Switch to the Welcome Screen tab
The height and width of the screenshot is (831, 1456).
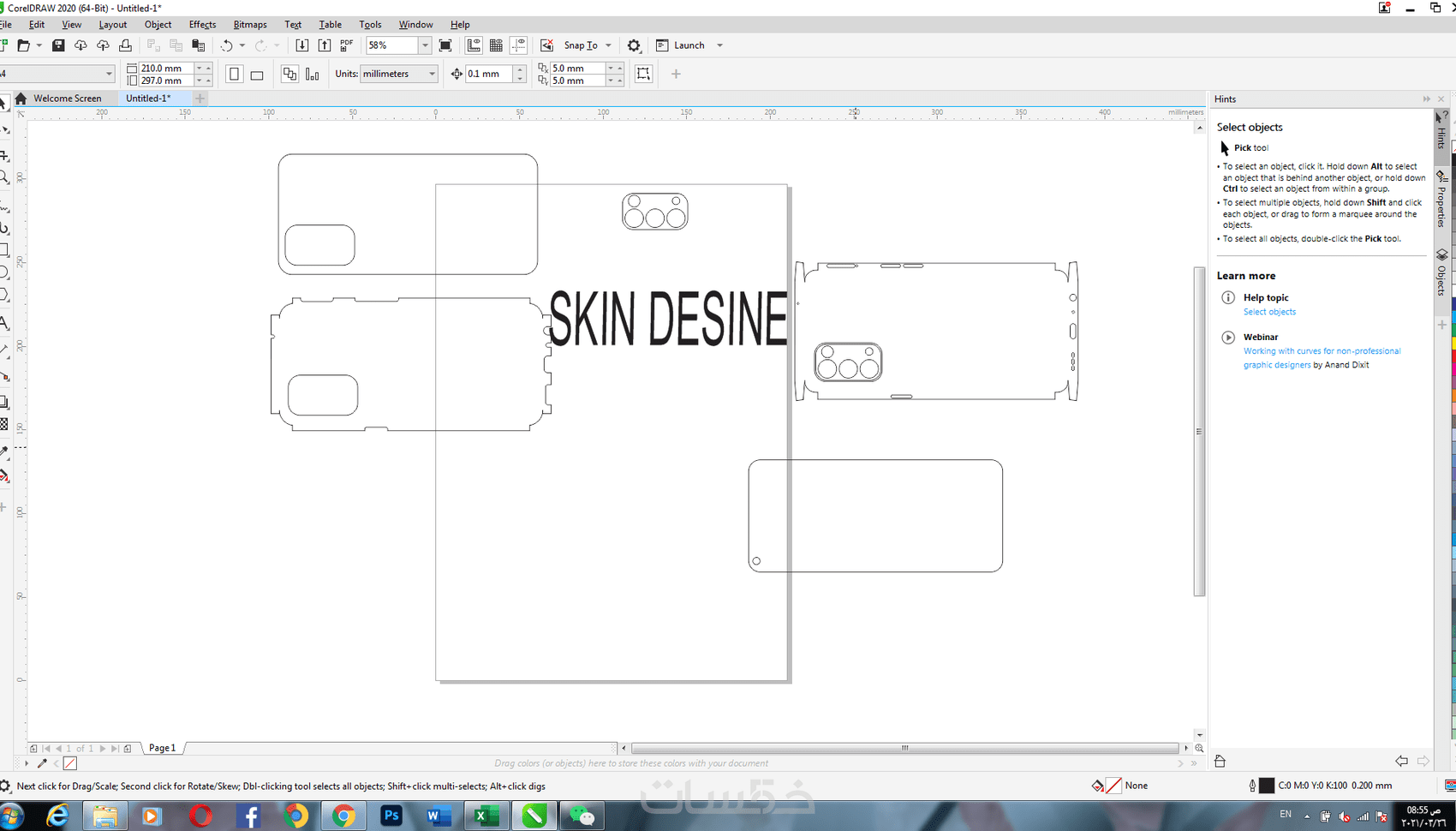[x=67, y=99]
